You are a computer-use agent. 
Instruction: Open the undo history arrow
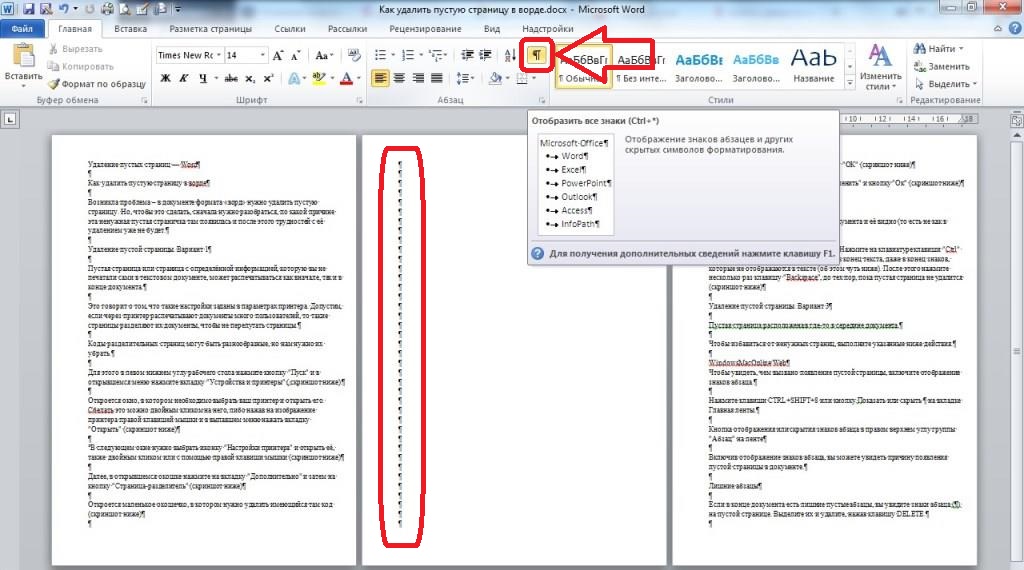[75, 9]
